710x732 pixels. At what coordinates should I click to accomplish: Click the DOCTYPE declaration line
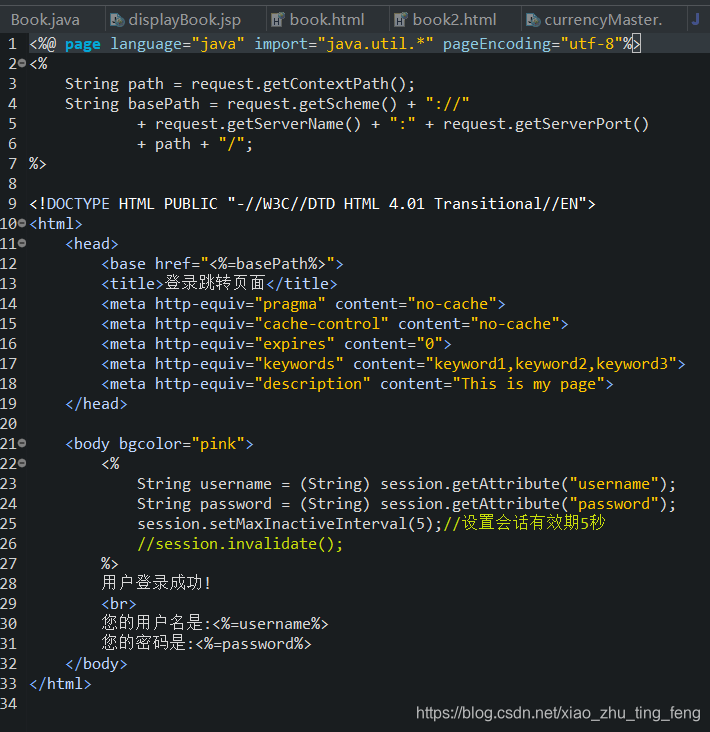click(312, 204)
